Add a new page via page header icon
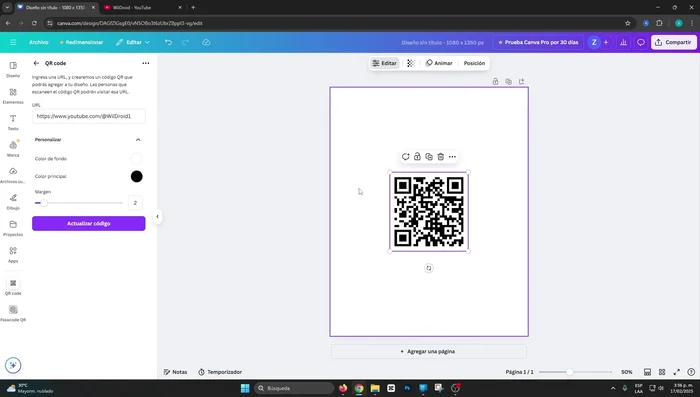Viewport: 700px width, 397px height. tap(521, 81)
